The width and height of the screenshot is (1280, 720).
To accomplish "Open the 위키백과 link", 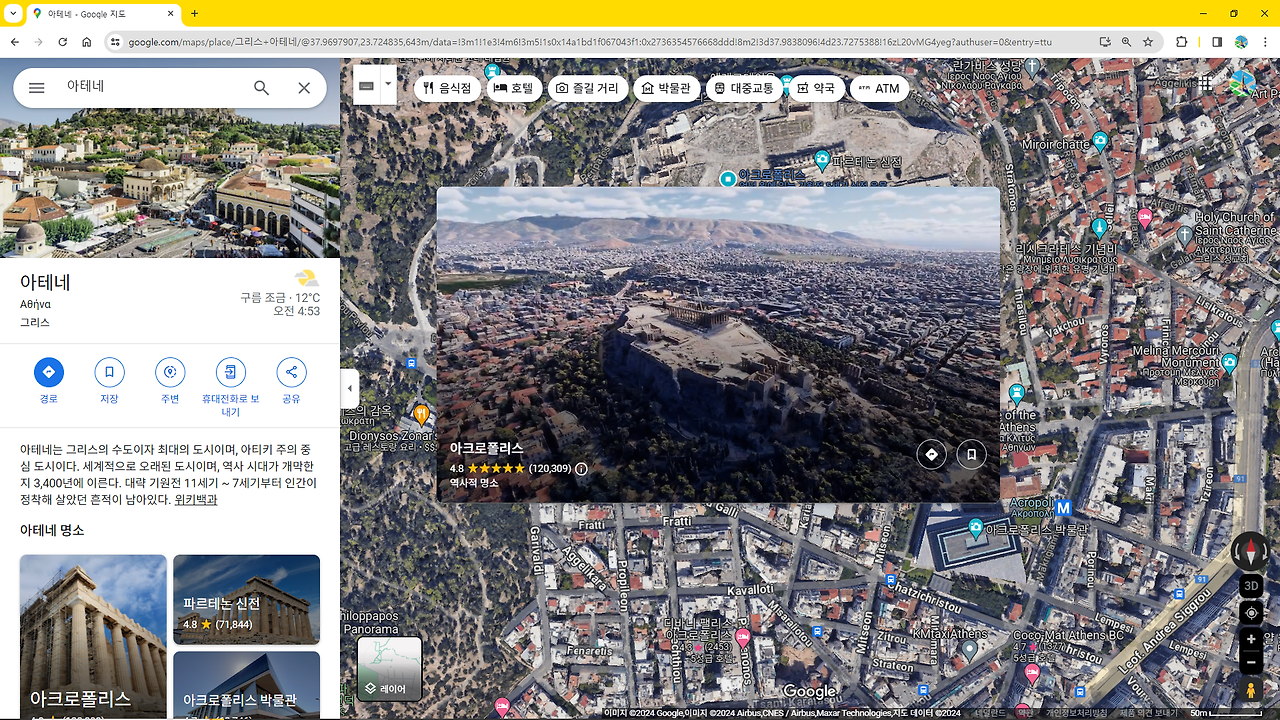I will pyautogui.click(x=196, y=499).
